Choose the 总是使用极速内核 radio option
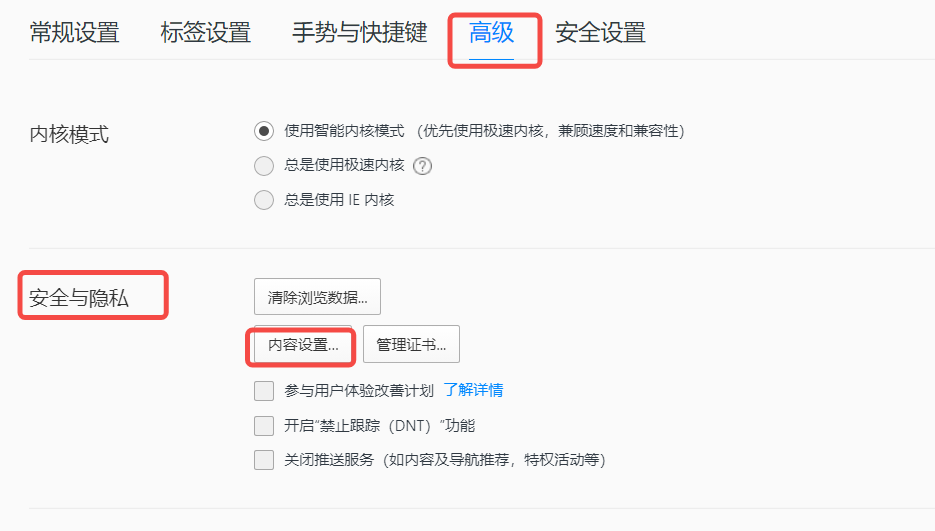 (x=264, y=165)
